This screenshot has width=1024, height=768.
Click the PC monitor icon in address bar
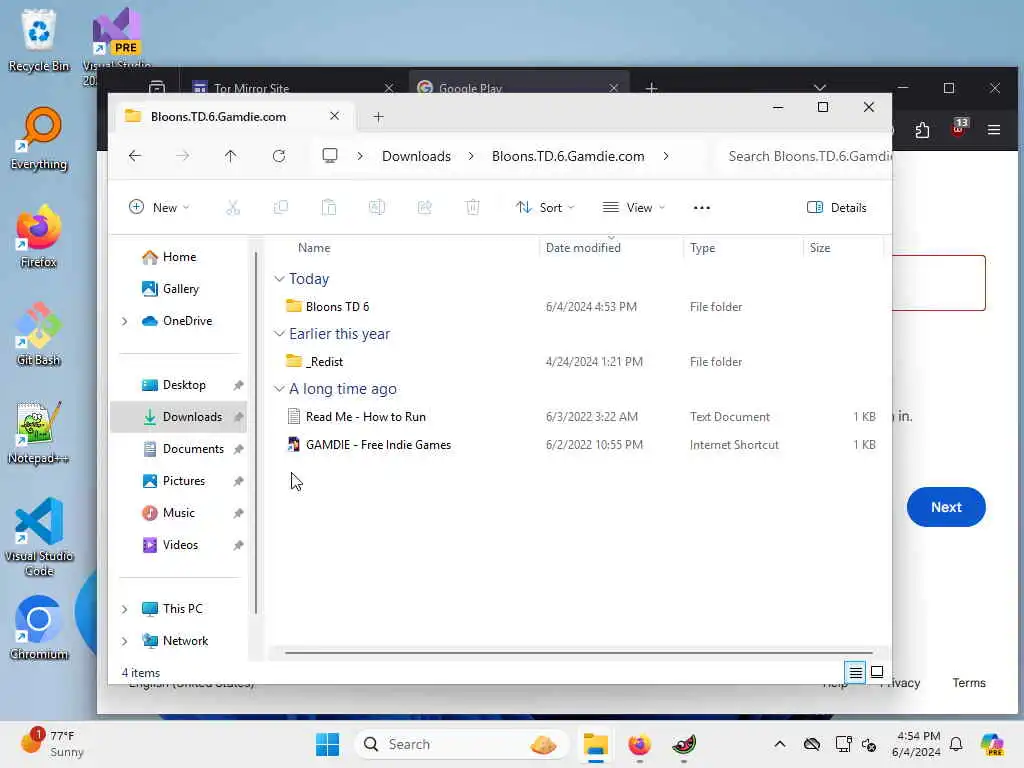pos(330,156)
